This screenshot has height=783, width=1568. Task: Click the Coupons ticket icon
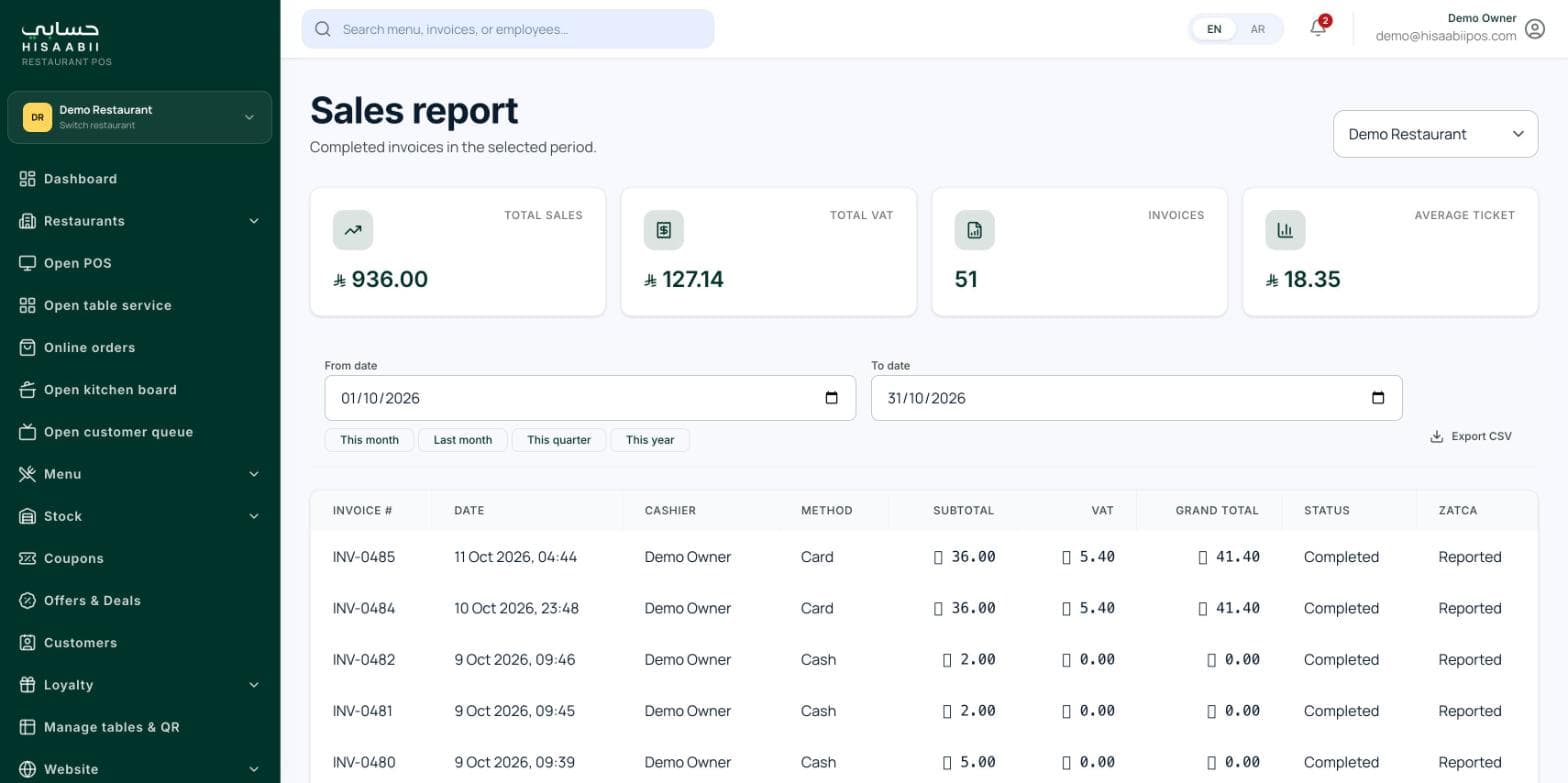pos(27,558)
